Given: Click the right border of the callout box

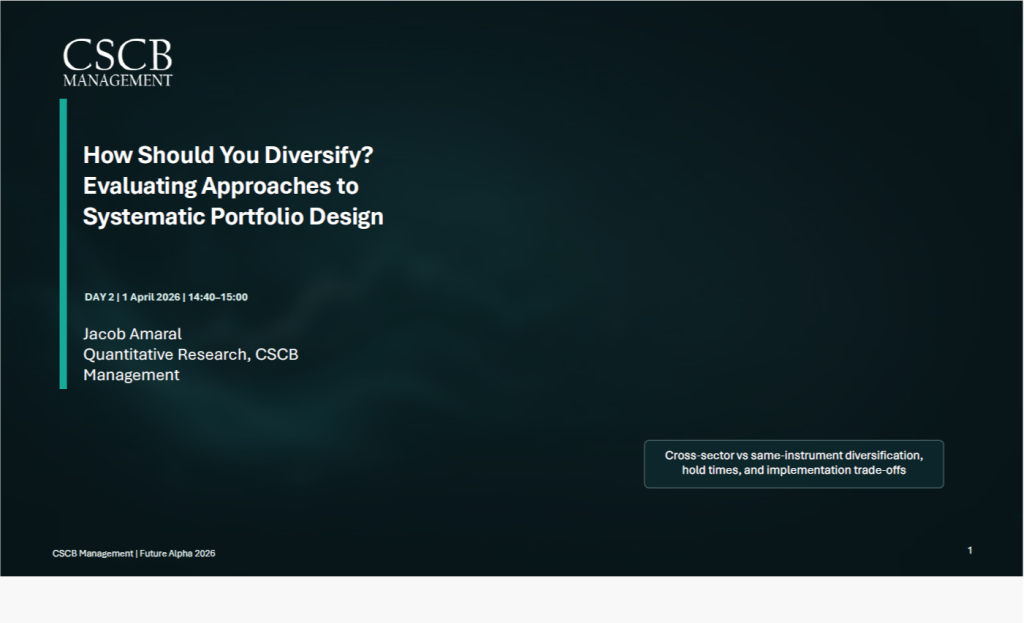Looking at the screenshot, I should 943,464.
